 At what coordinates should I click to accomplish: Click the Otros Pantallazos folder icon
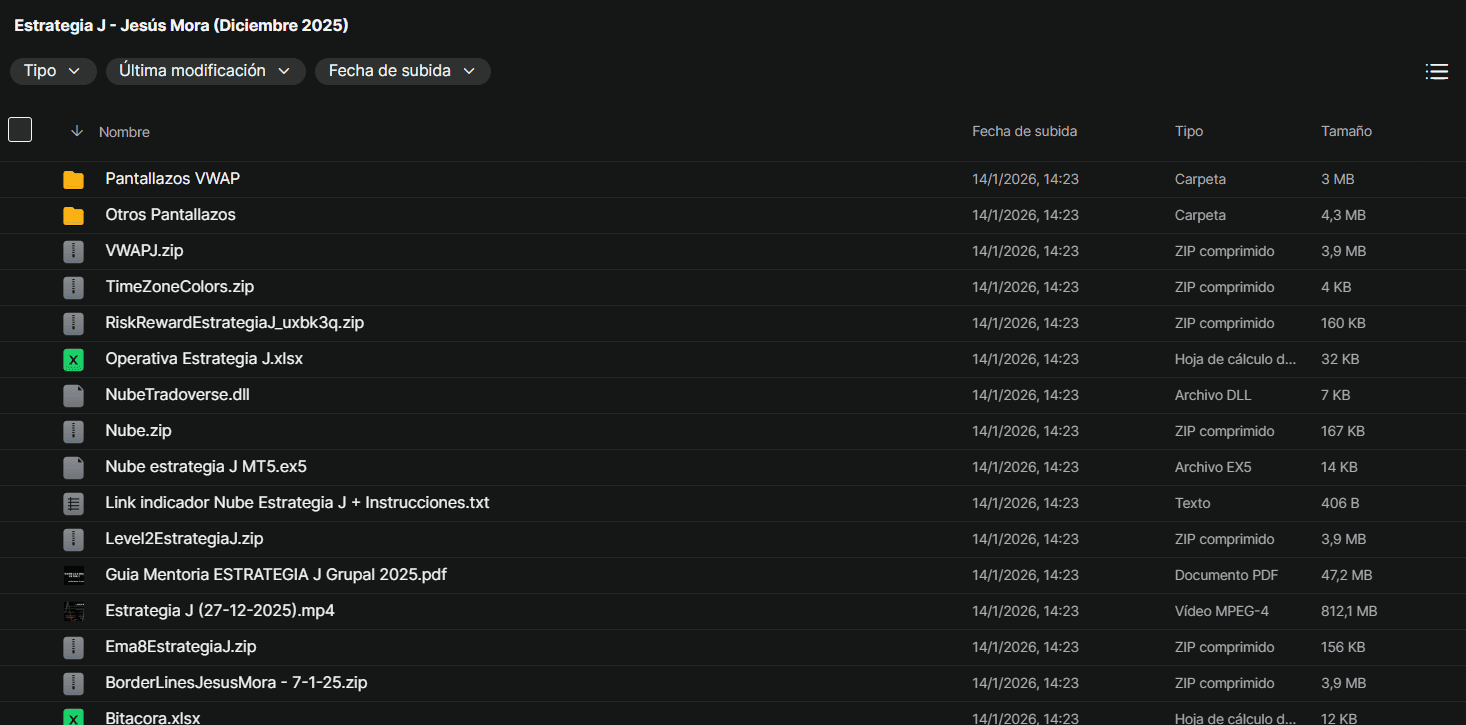(x=73, y=216)
